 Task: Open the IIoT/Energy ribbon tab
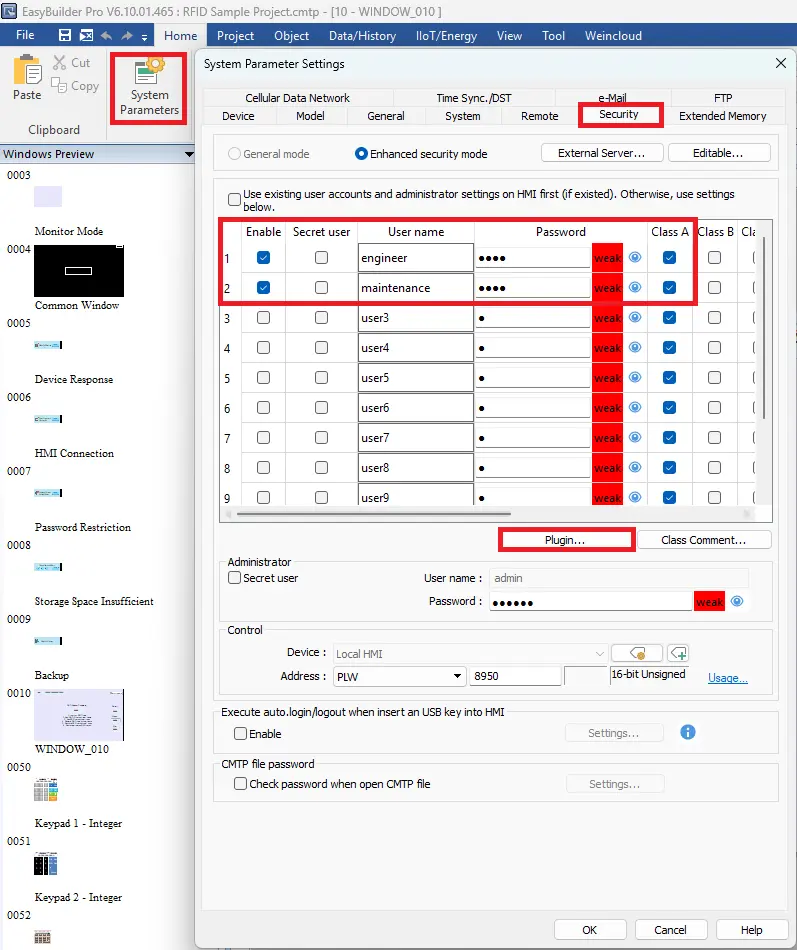tap(446, 36)
